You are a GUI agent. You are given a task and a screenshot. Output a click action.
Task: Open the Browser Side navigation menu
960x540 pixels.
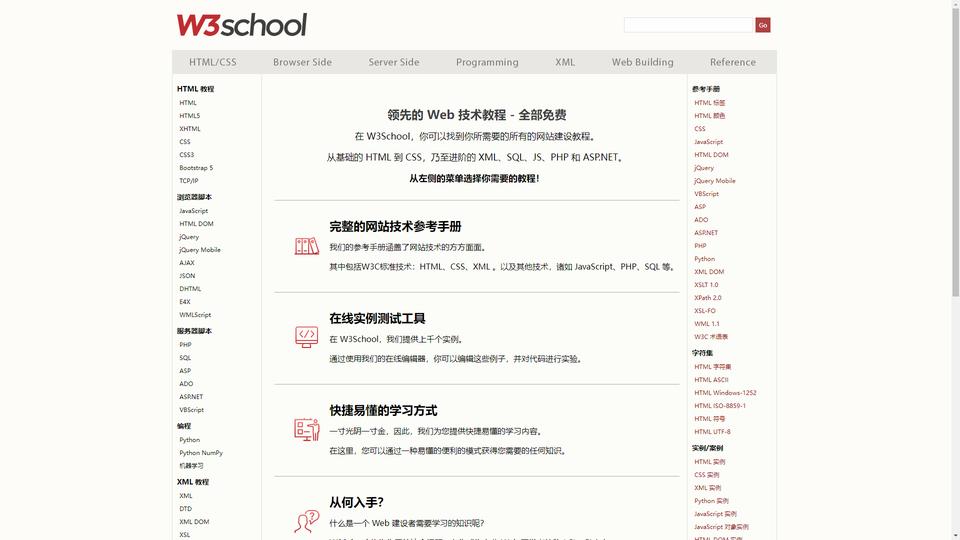[302, 62]
